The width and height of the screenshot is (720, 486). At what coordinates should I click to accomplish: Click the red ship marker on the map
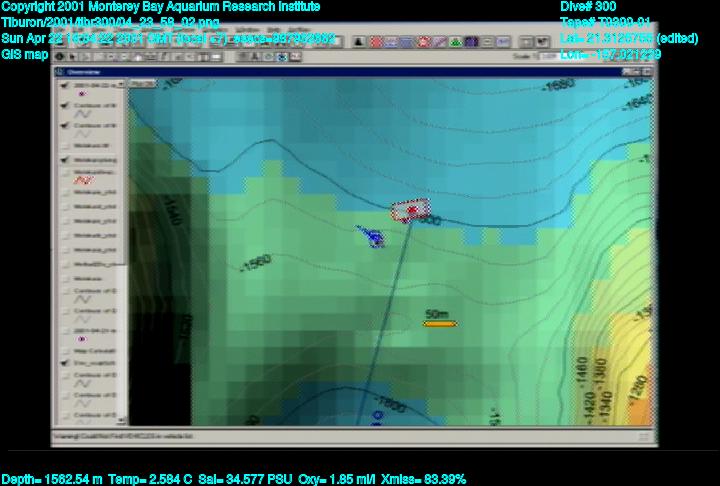coord(411,210)
